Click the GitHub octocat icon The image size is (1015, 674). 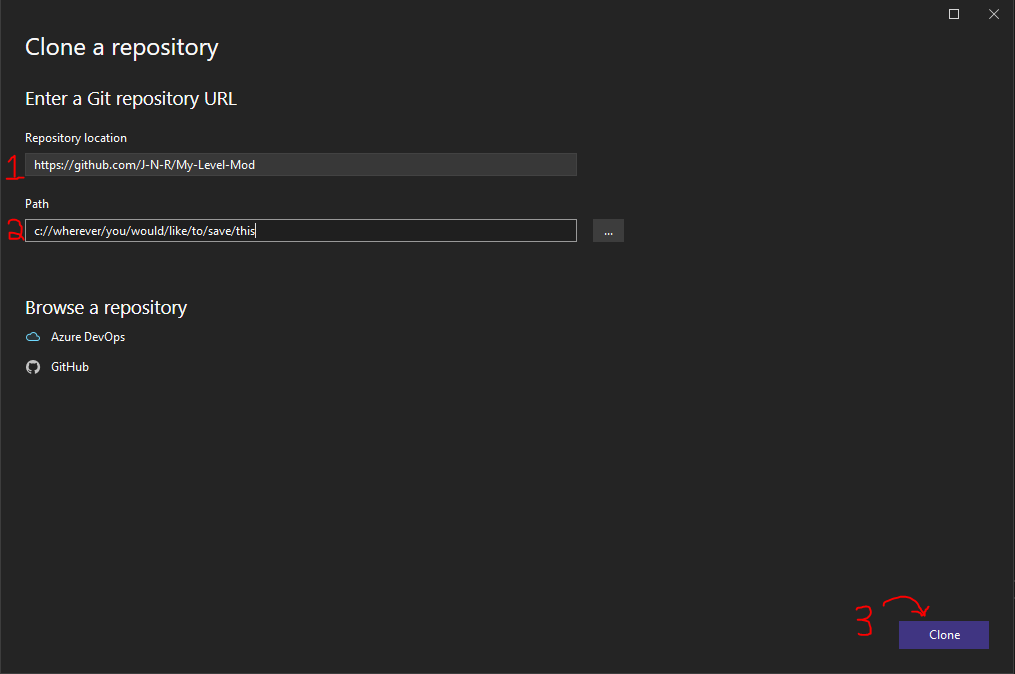33,367
